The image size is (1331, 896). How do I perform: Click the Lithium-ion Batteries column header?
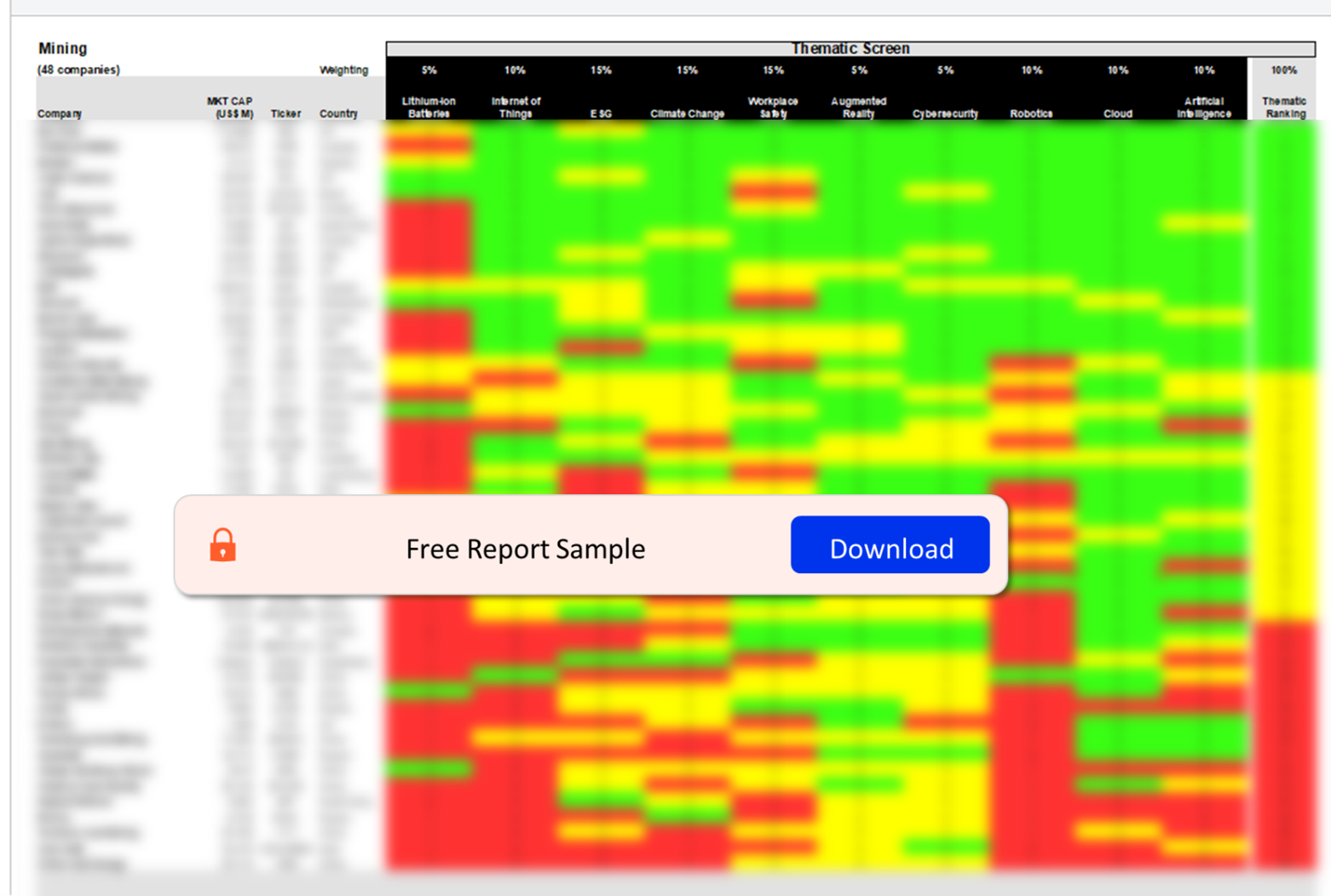429,107
